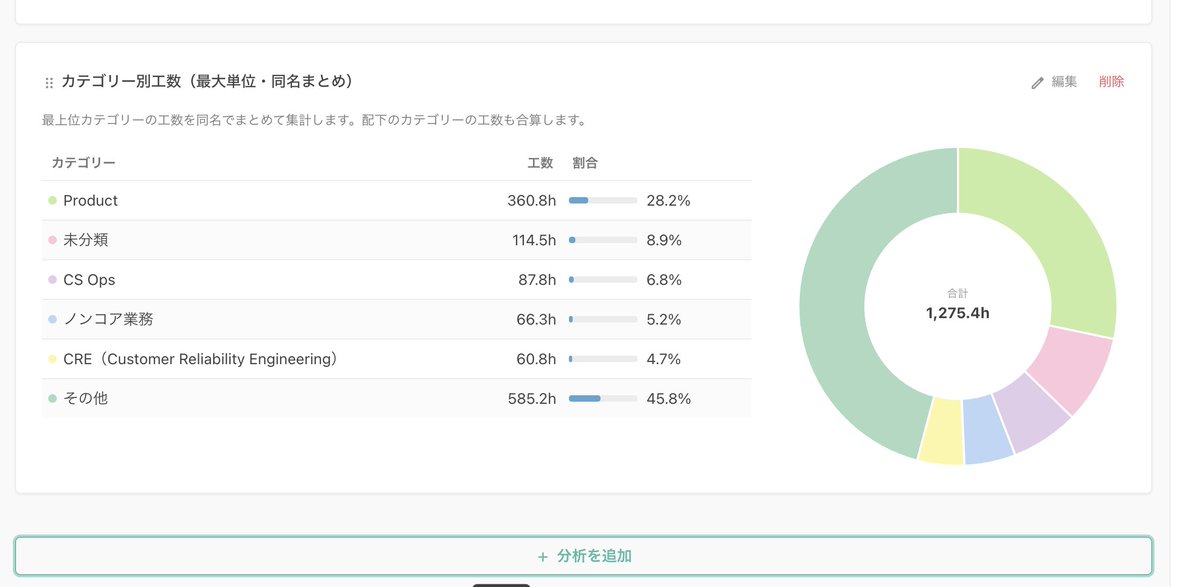The width and height of the screenshot is (1200, 587).
Task: Click the 60.8h value for CRE
Action: [x=536, y=358]
